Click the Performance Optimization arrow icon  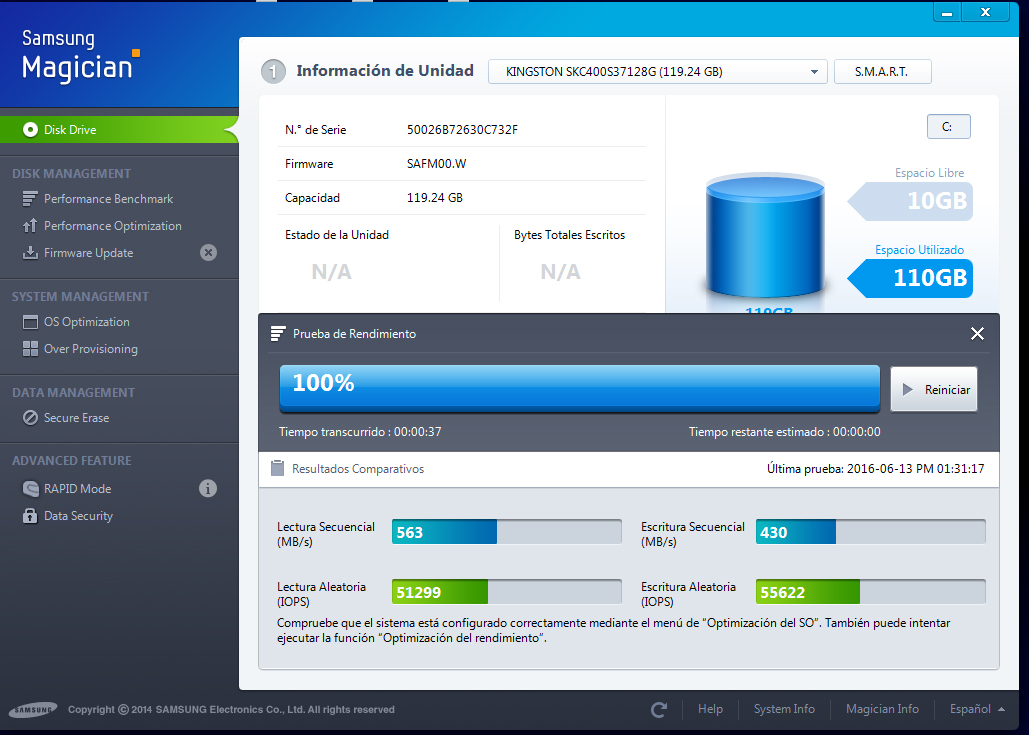click(30, 226)
